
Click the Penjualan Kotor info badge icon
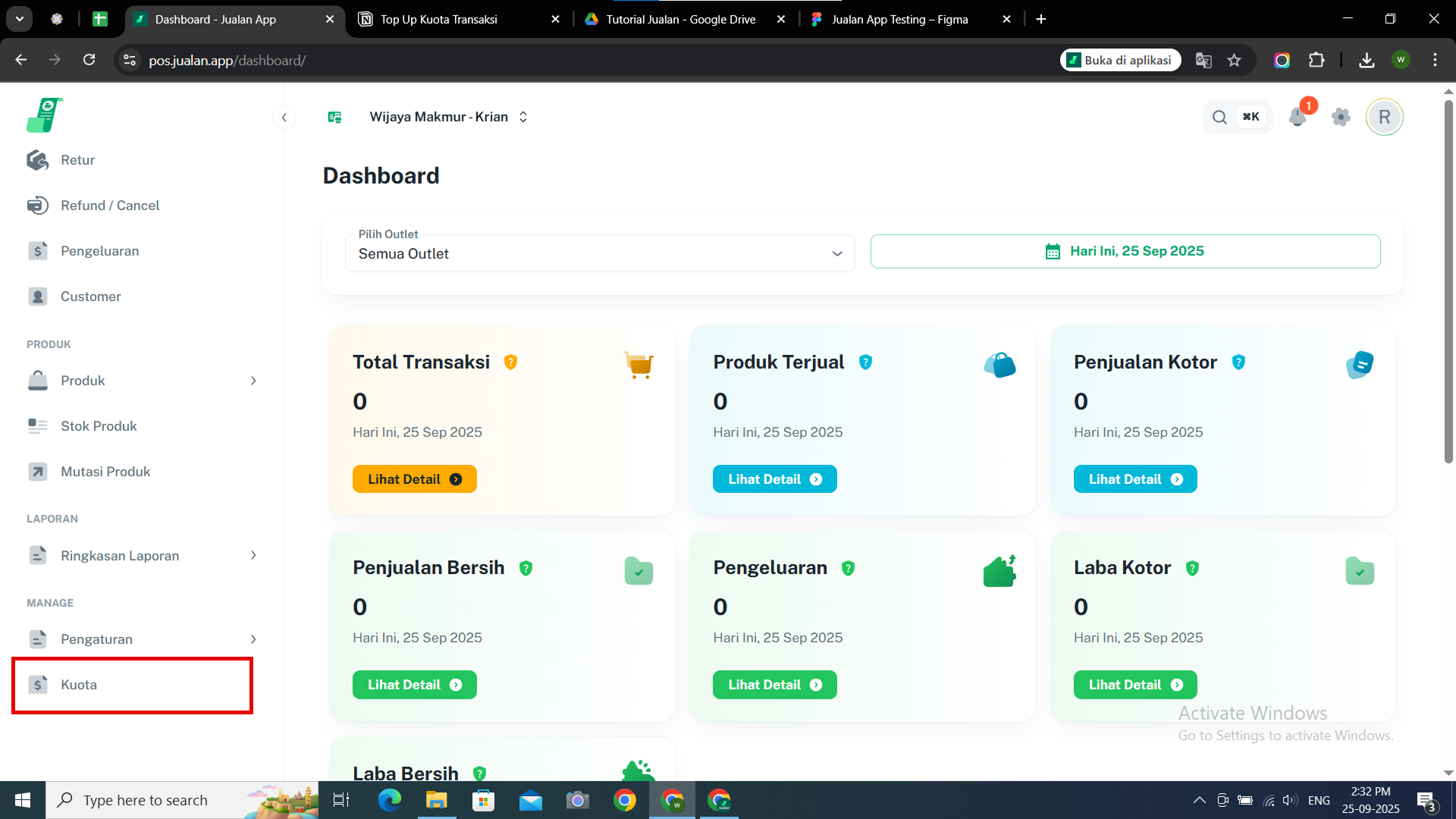point(1238,362)
